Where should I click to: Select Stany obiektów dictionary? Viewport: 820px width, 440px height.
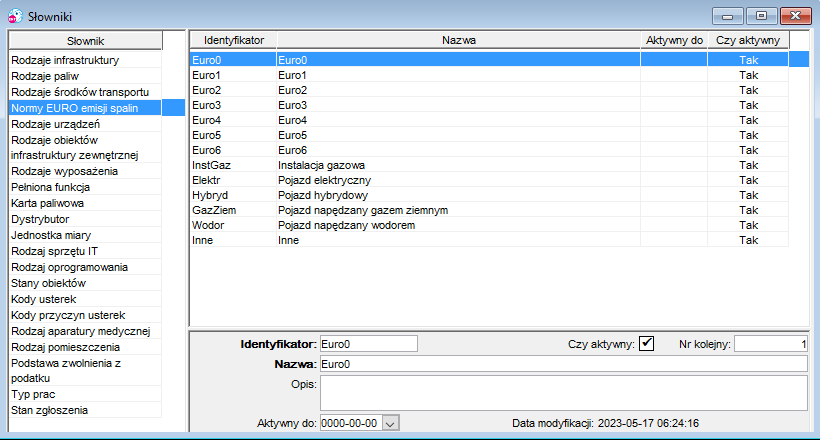coord(85,283)
